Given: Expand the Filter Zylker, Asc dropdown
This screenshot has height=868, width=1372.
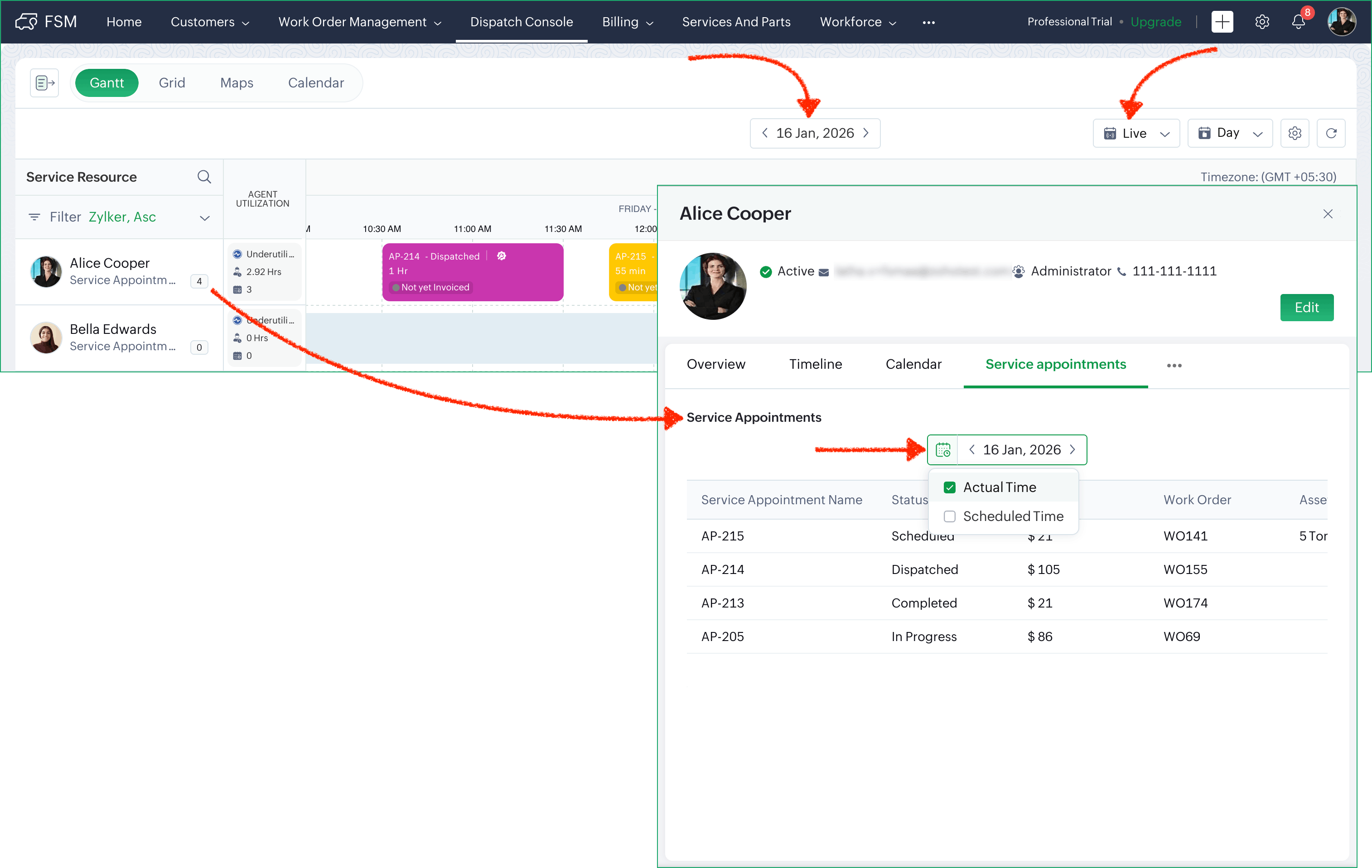Looking at the screenshot, I should [204, 217].
